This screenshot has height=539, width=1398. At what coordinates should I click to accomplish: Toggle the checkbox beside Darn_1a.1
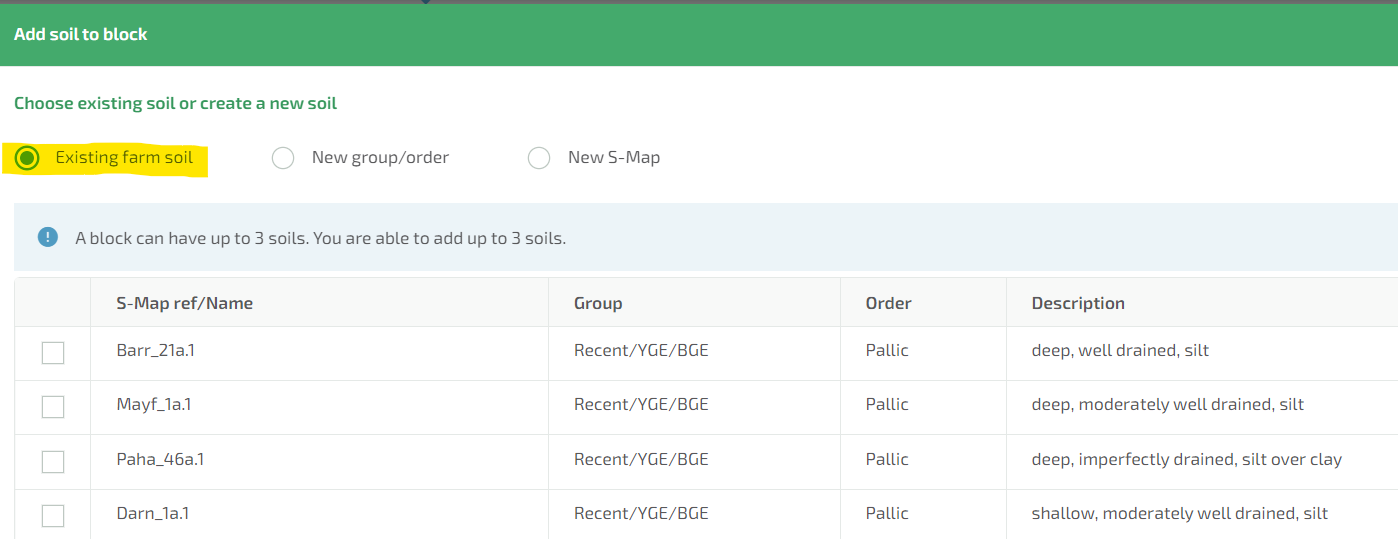click(53, 515)
